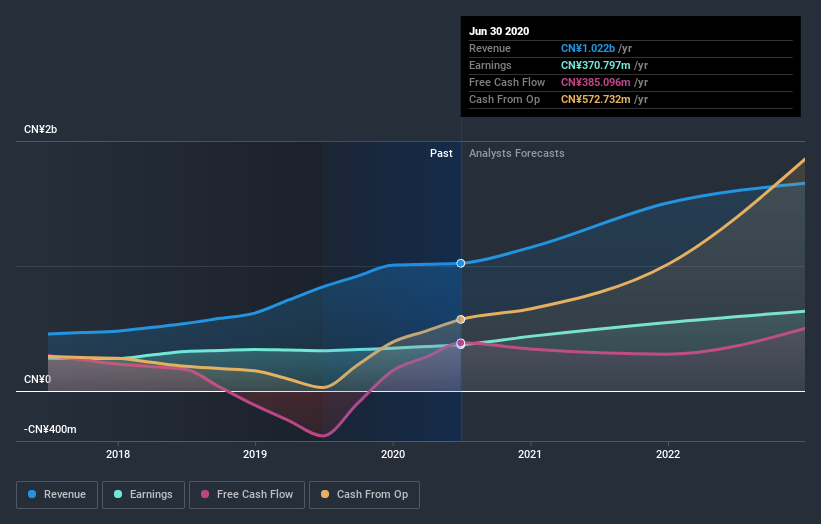Click the 2022 x-axis label
Image resolution: width=821 pixels, height=524 pixels.
[668, 454]
